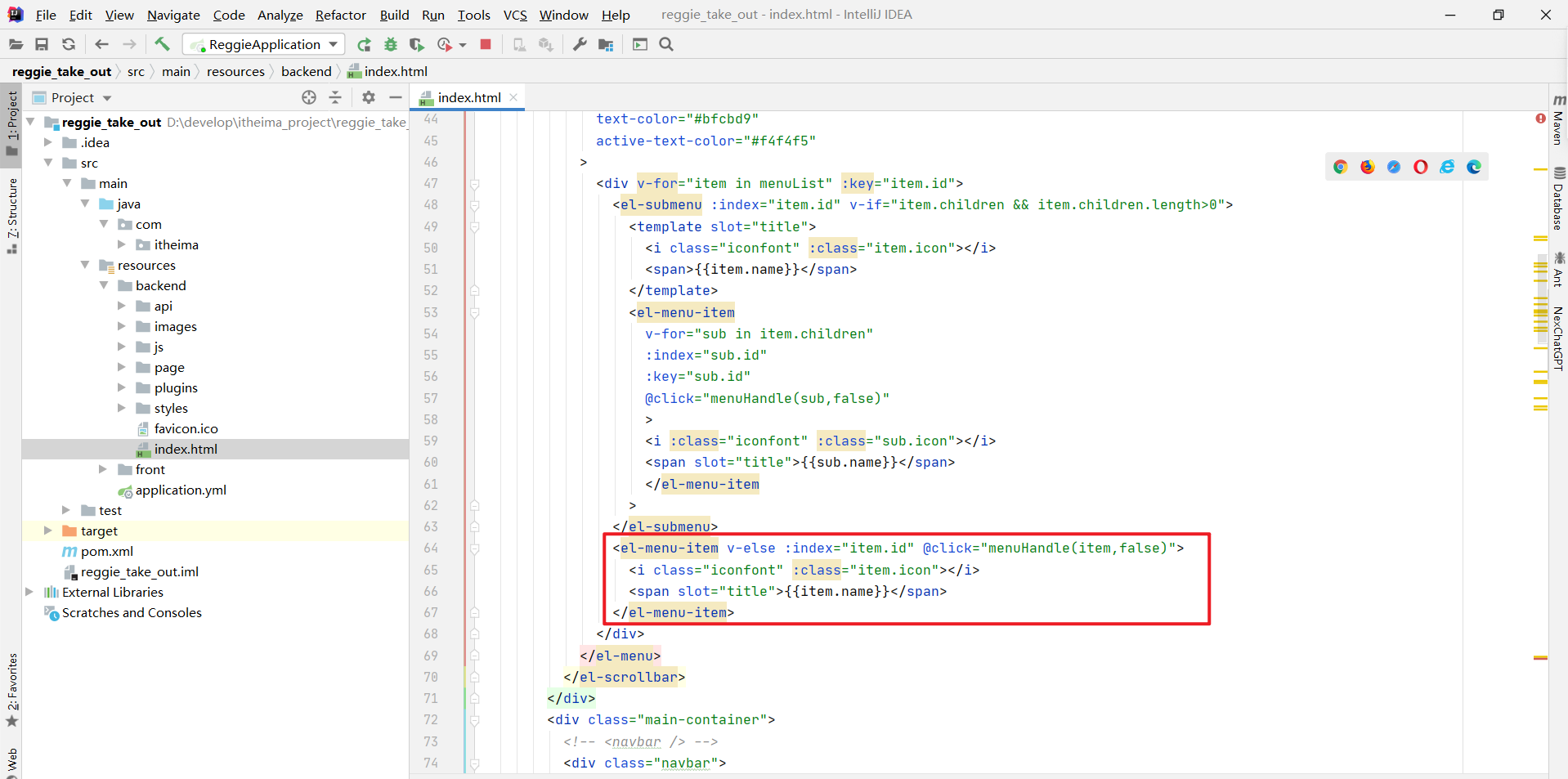1568x779 pixels.
Task: Navigate back with the left arrow icon
Action: (101, 44)
